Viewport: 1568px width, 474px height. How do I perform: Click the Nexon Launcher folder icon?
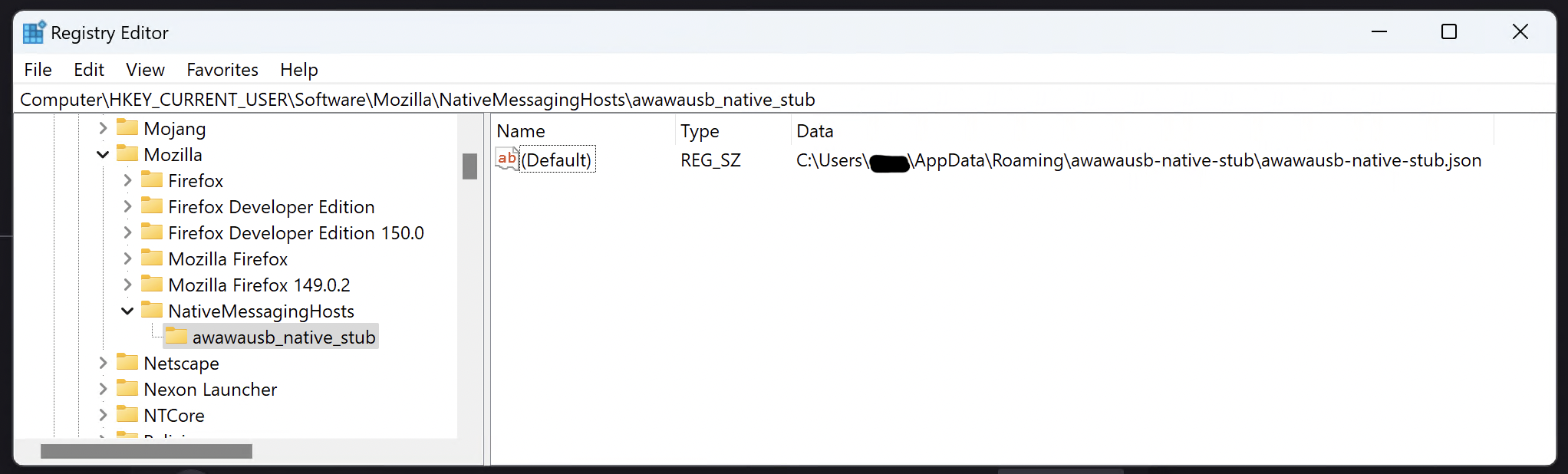tap(127, 389)
